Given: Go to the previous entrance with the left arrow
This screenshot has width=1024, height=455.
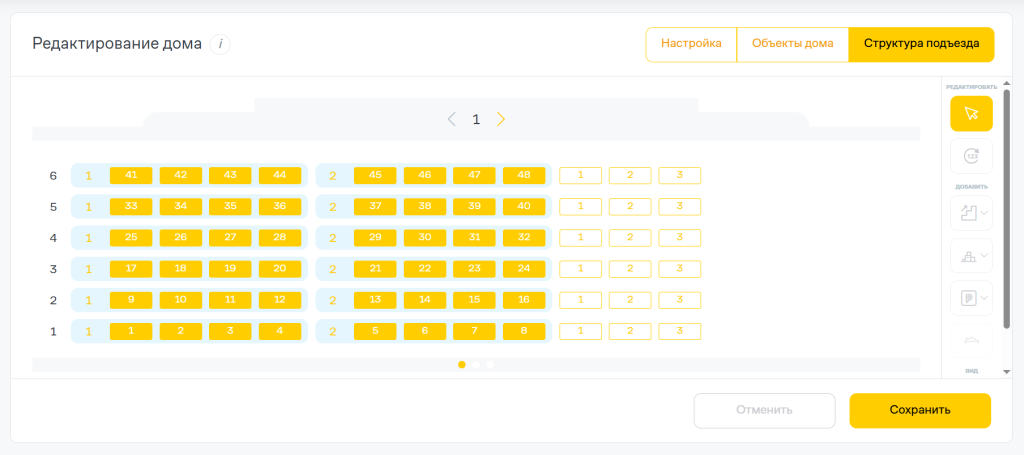Looking at the screenshot, I should pyautogui.click(x=451, y=119).
